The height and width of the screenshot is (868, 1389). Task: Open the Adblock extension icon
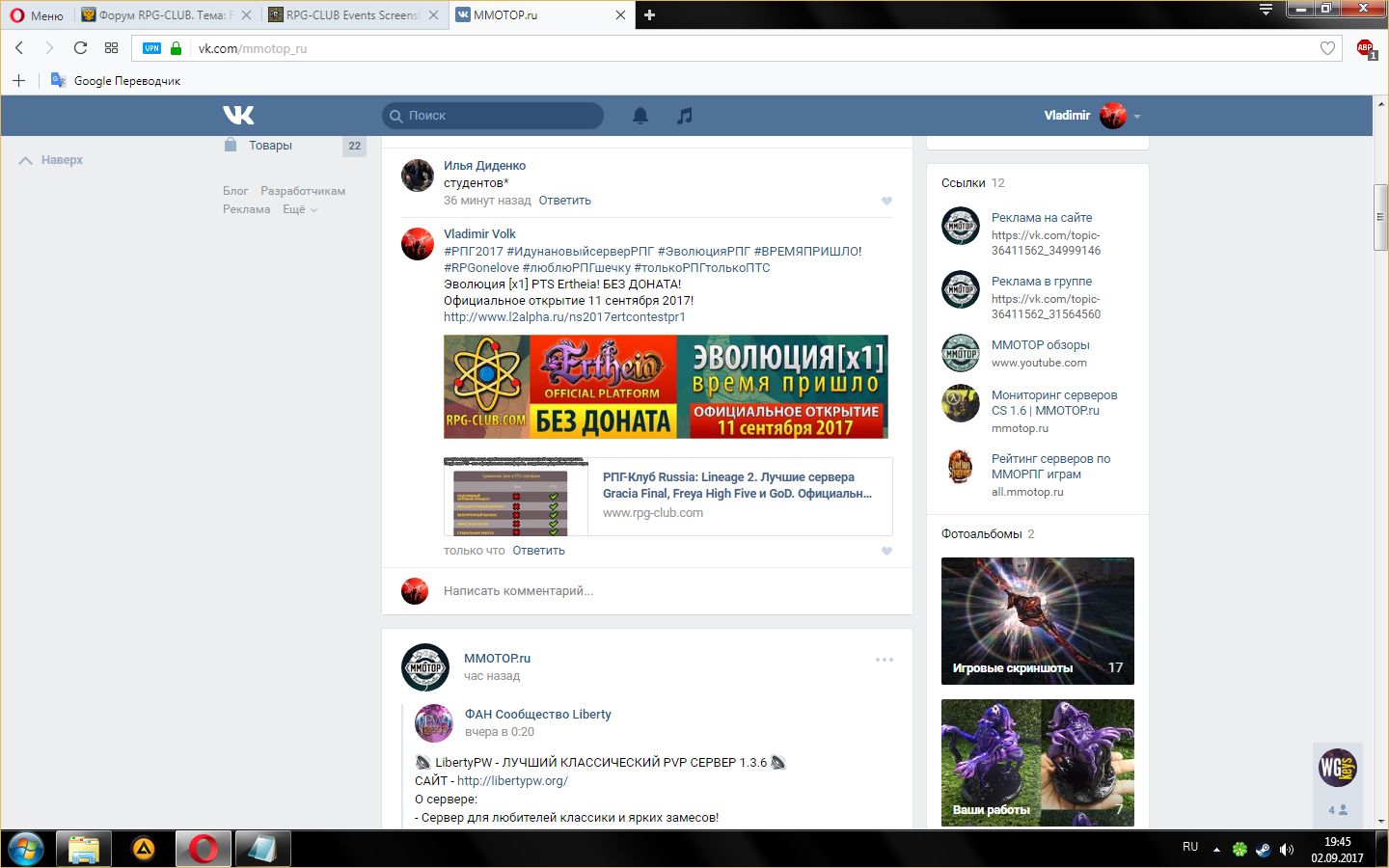pyautogui.click(x=1365, y=48)
